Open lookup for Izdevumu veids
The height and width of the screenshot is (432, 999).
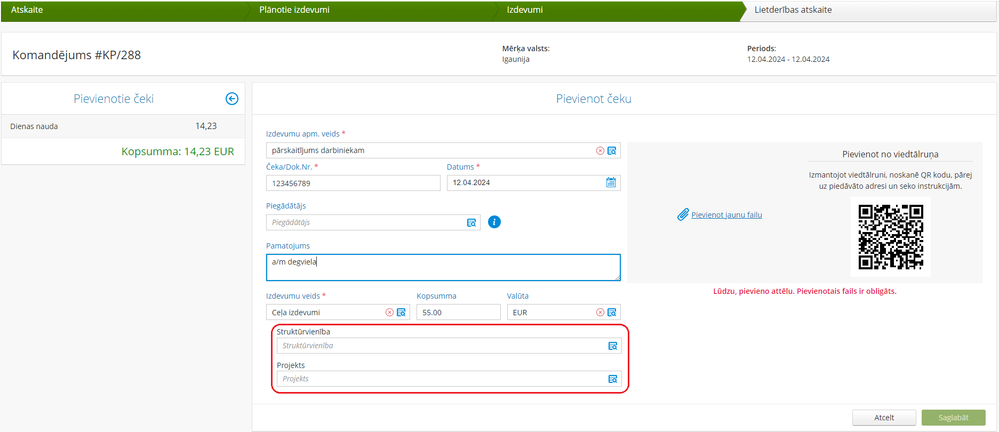pos(401,312)
